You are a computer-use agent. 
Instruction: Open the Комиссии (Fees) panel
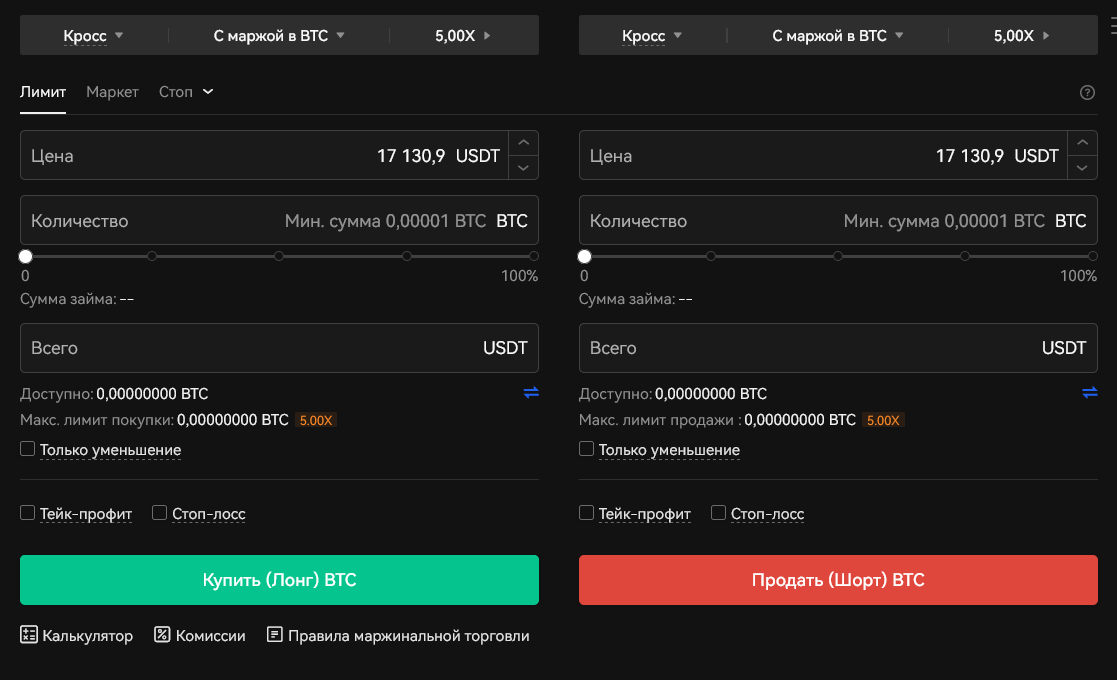tap(199, 635)
